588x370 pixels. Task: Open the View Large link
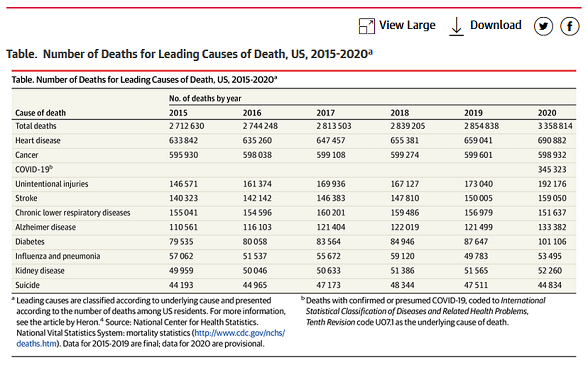click(407, 25)
